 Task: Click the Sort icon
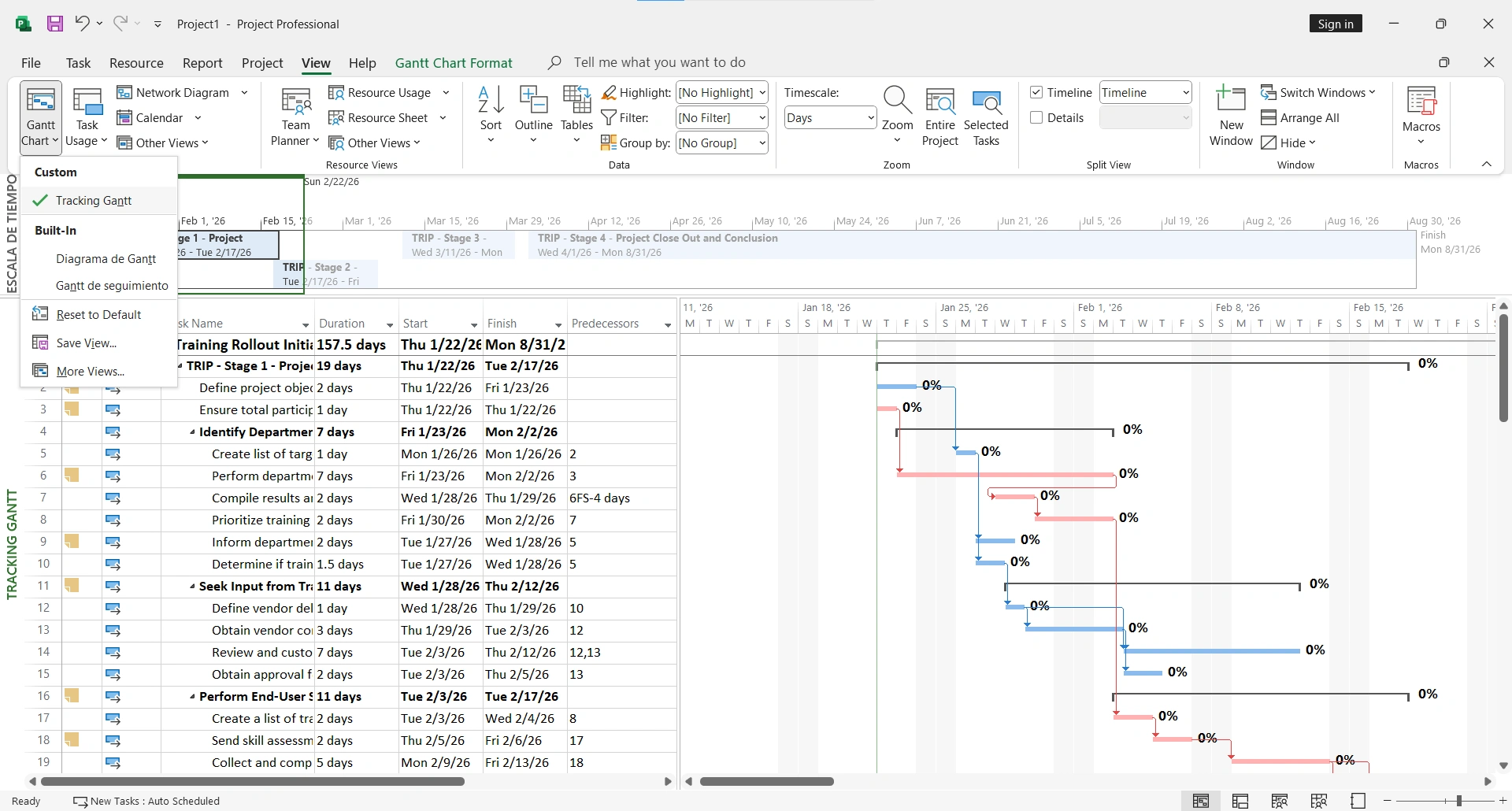coord(491,110)
